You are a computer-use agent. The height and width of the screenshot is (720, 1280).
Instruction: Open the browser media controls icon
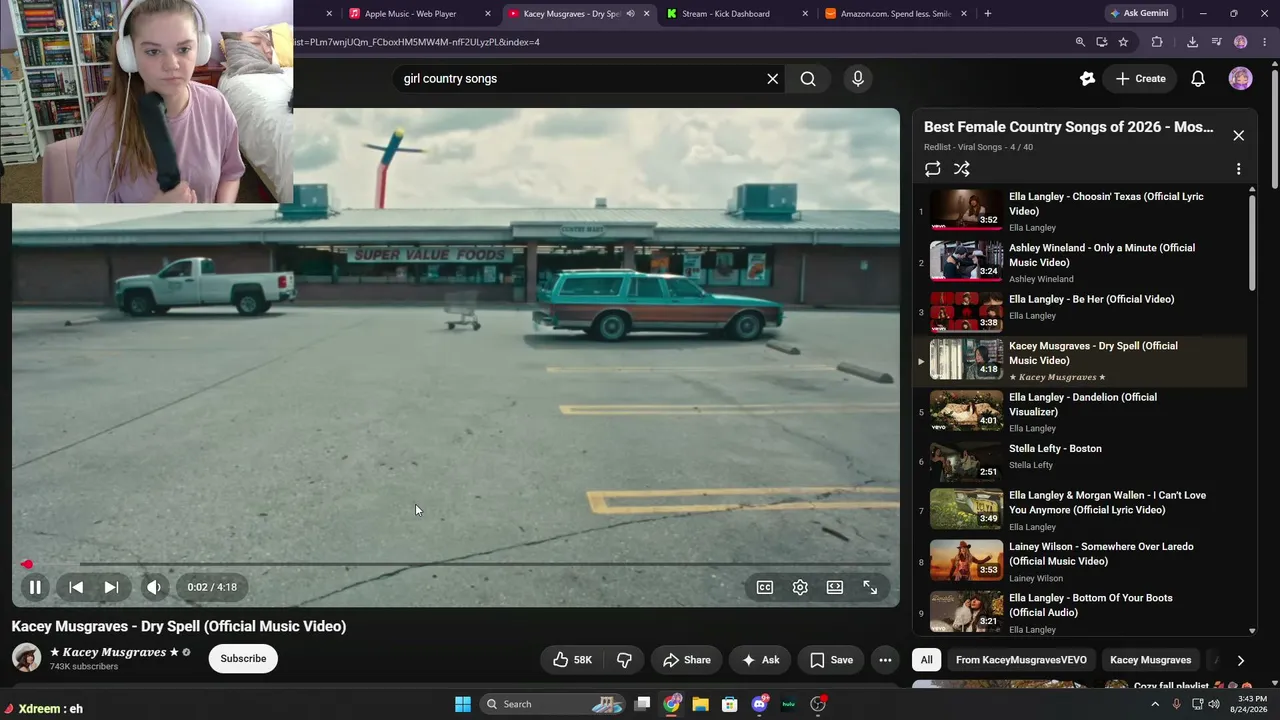coord(1216,42)
